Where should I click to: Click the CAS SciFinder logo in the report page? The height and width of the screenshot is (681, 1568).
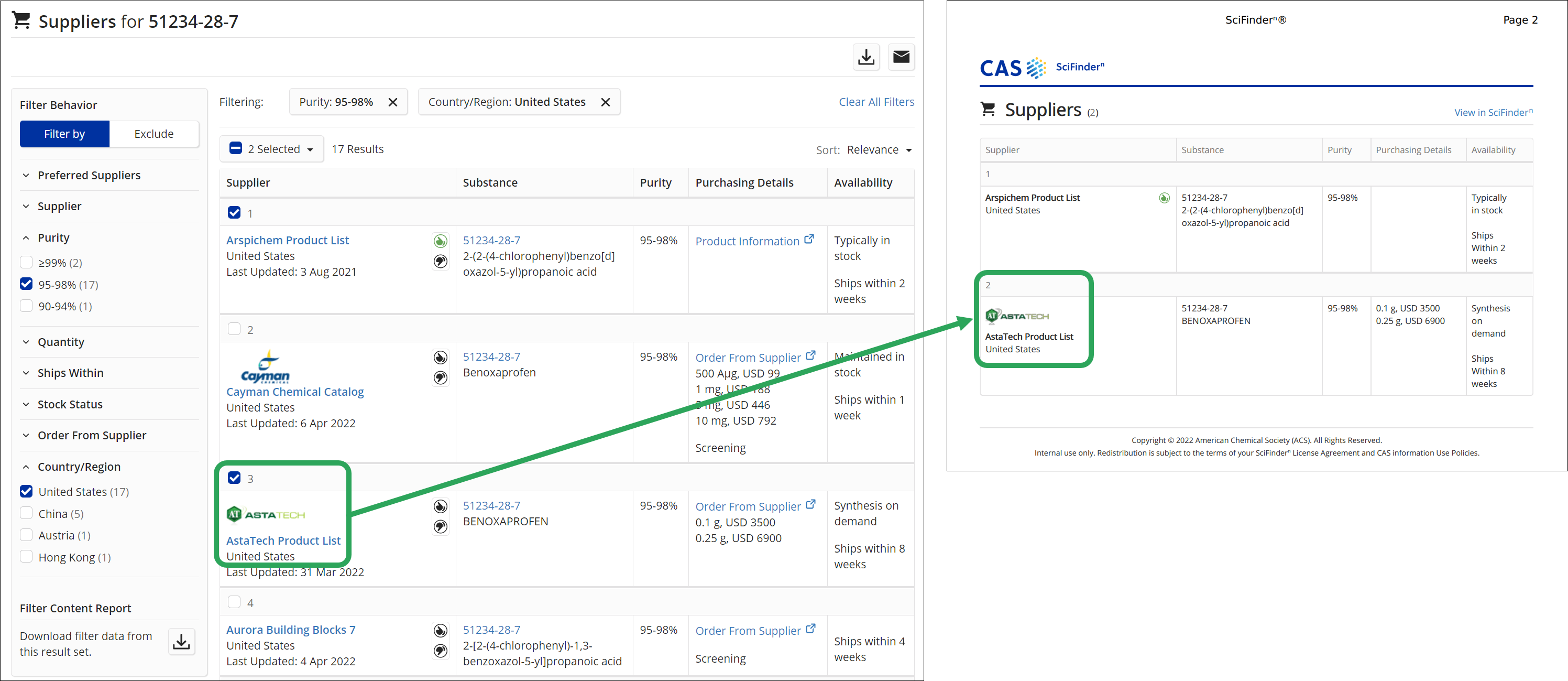(1041, 68)
